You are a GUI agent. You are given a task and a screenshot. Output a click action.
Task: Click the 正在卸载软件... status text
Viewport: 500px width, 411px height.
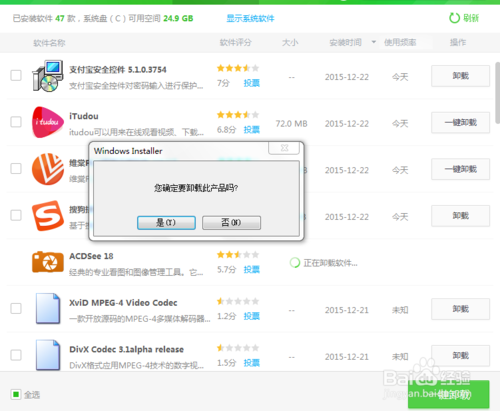tap(330, 263)
